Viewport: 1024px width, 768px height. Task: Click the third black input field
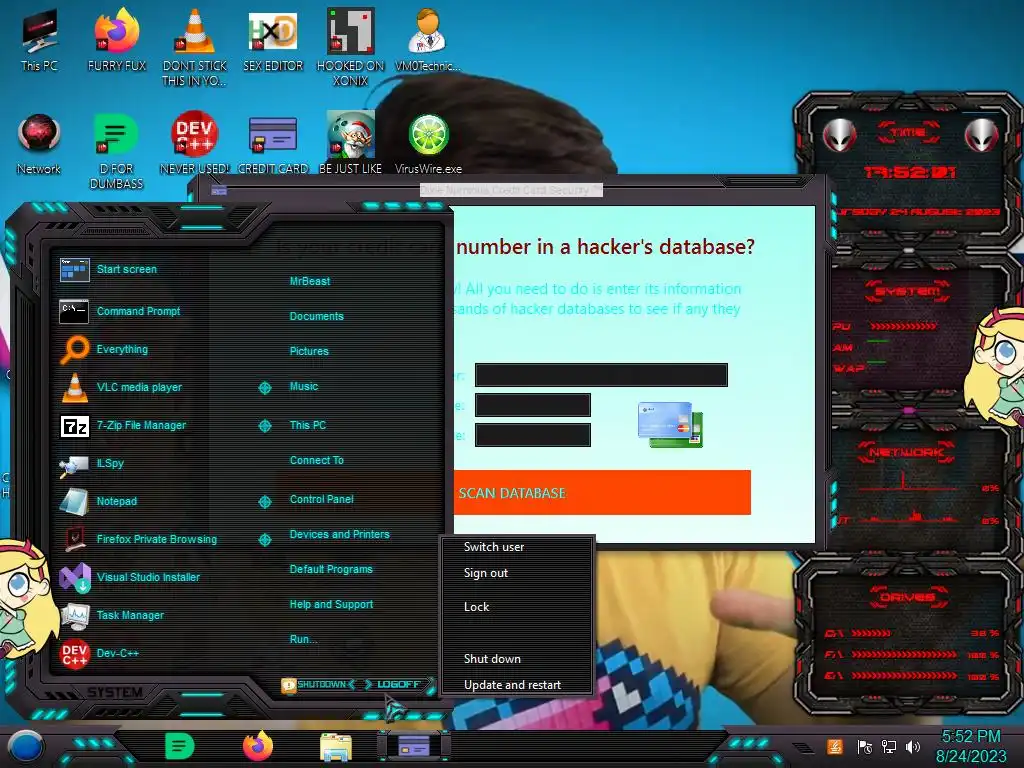pyautogui.click(x=533, y=435)
